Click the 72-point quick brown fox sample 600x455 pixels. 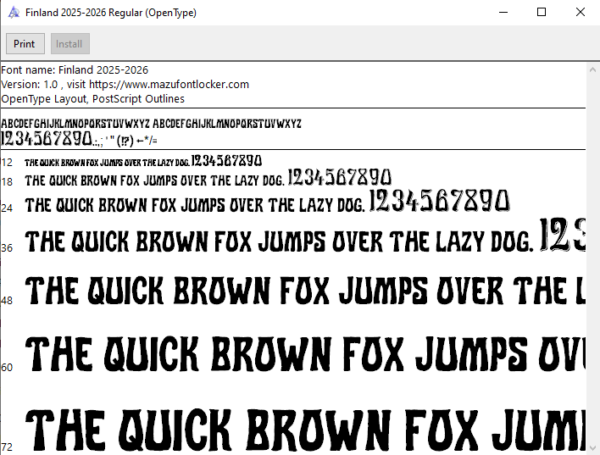tap(305, 431)
